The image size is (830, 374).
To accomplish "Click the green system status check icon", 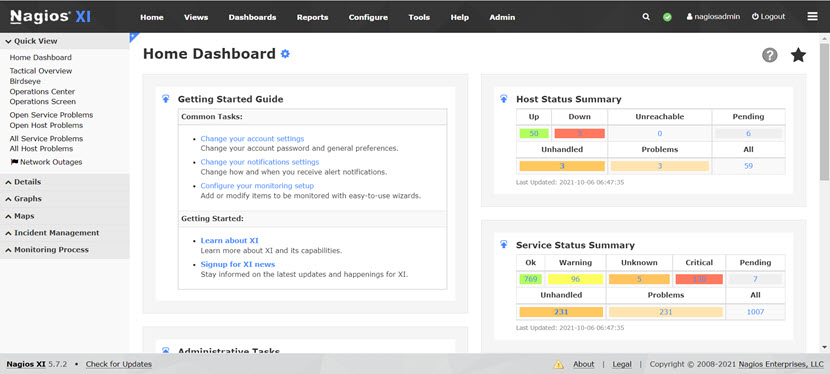I will coord(667,17).
